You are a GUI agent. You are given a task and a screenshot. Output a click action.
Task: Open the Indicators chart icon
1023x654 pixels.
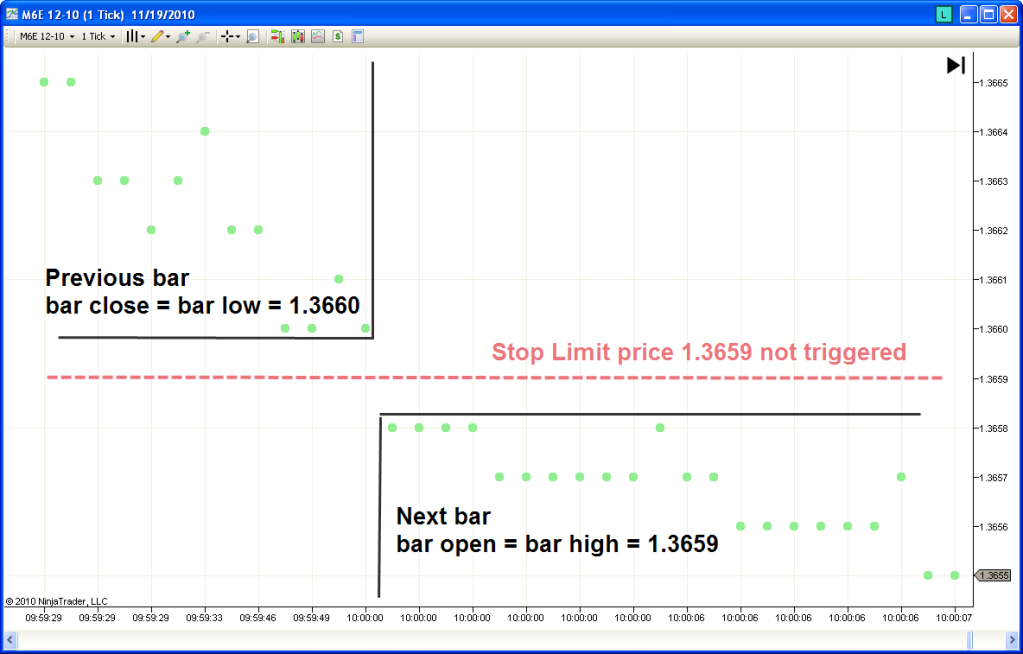[318, 37]
